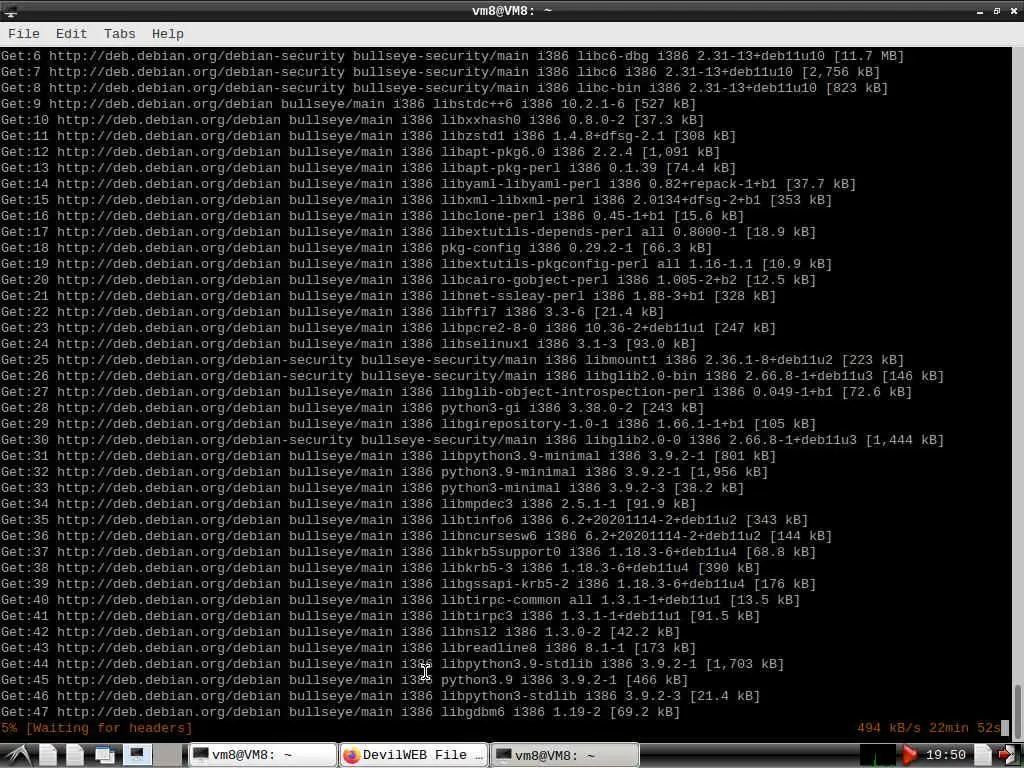
Task: Click the Get:34 libmpdec3 line
Action: [348, 504]
